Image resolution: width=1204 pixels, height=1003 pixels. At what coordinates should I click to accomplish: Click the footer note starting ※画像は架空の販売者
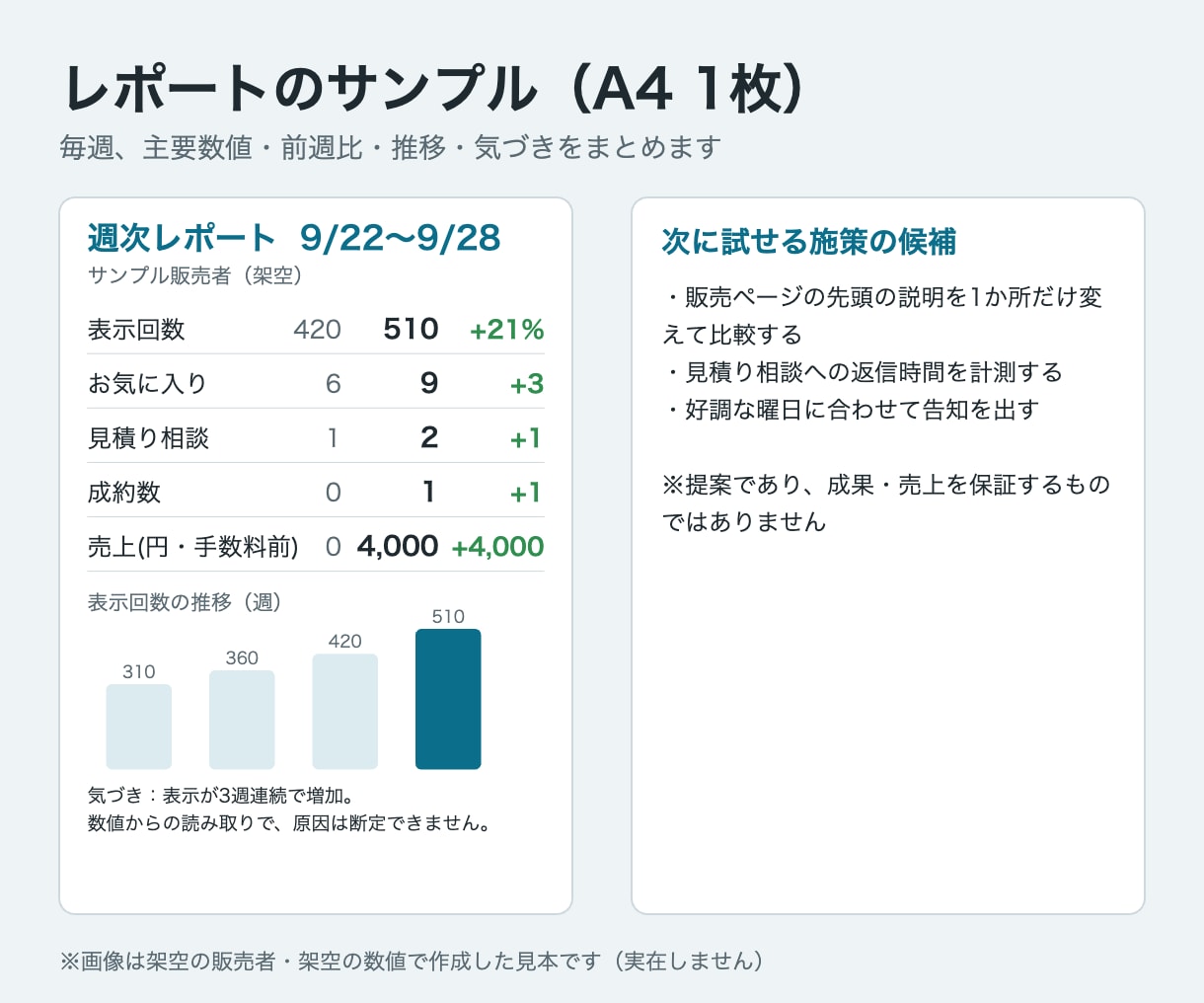(413, 962)
